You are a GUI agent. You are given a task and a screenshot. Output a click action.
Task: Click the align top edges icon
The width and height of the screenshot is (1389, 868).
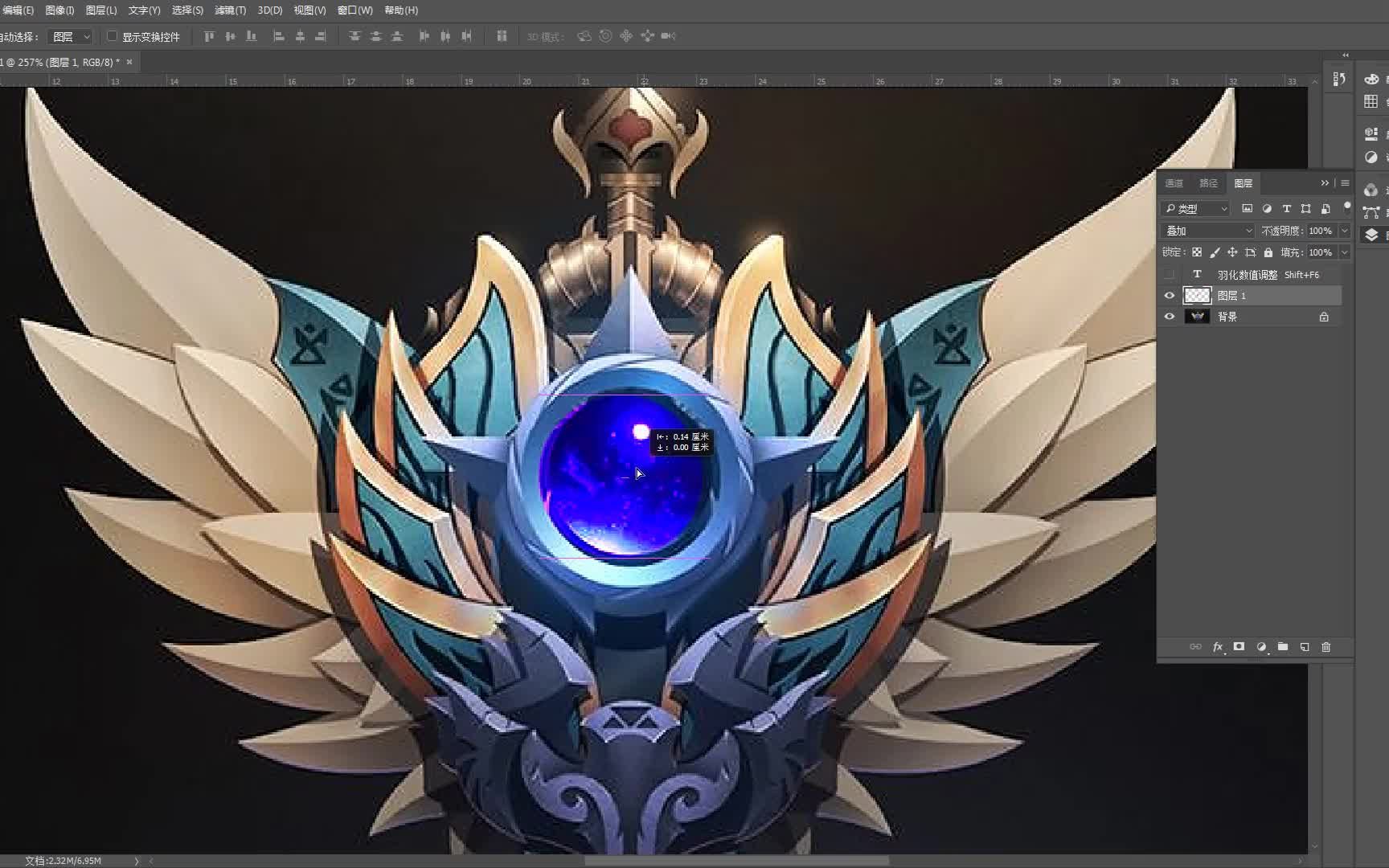(209, 36)
